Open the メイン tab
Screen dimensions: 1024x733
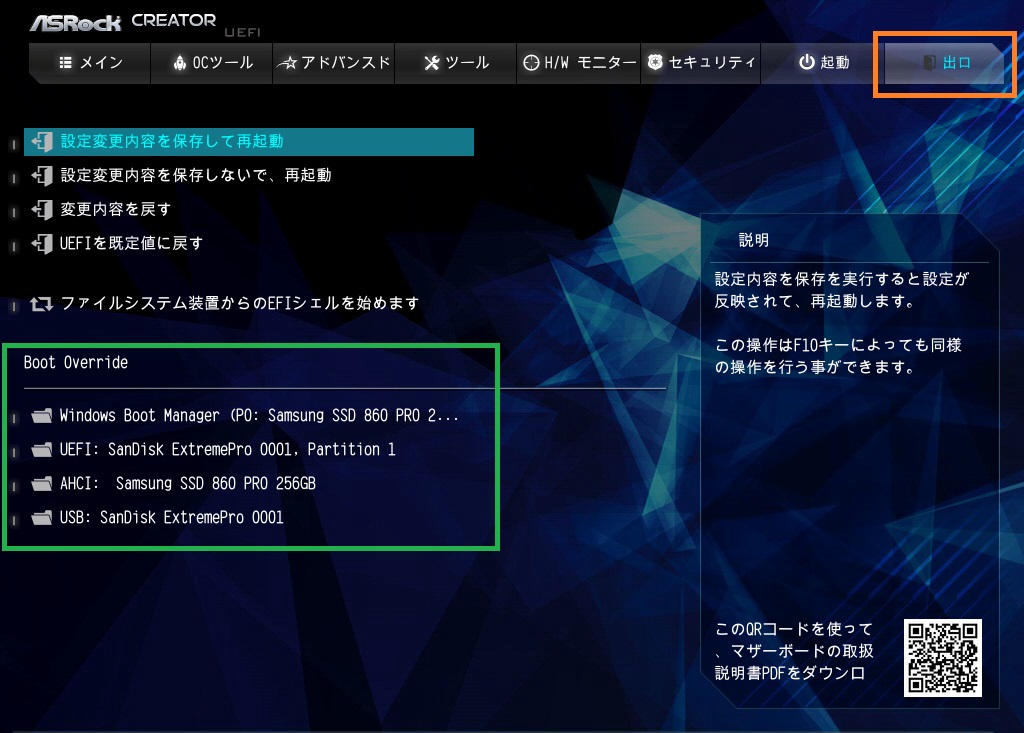[x=90, y=63]
